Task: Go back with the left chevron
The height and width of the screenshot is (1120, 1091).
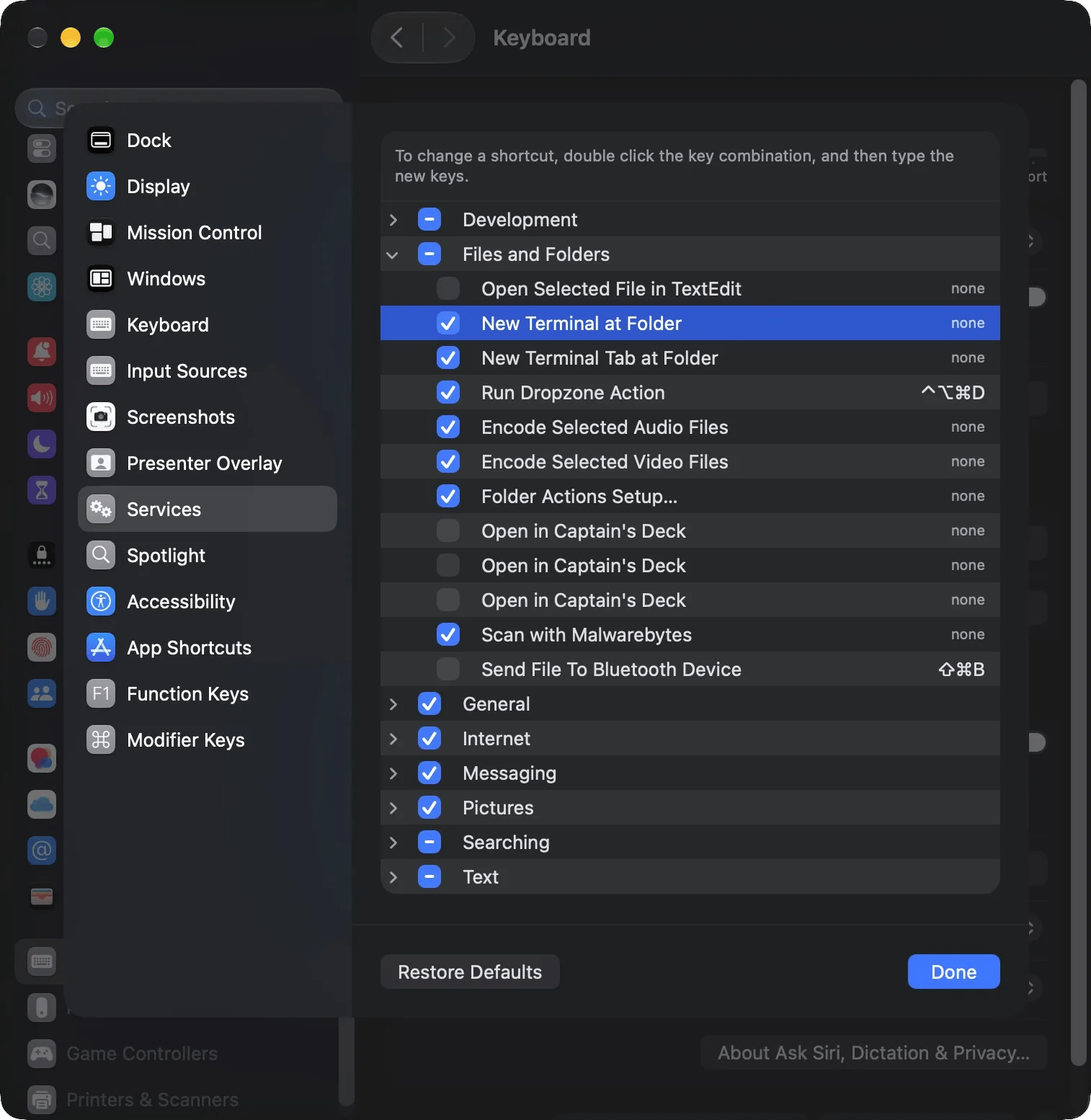Action: [x=396, y=37]
